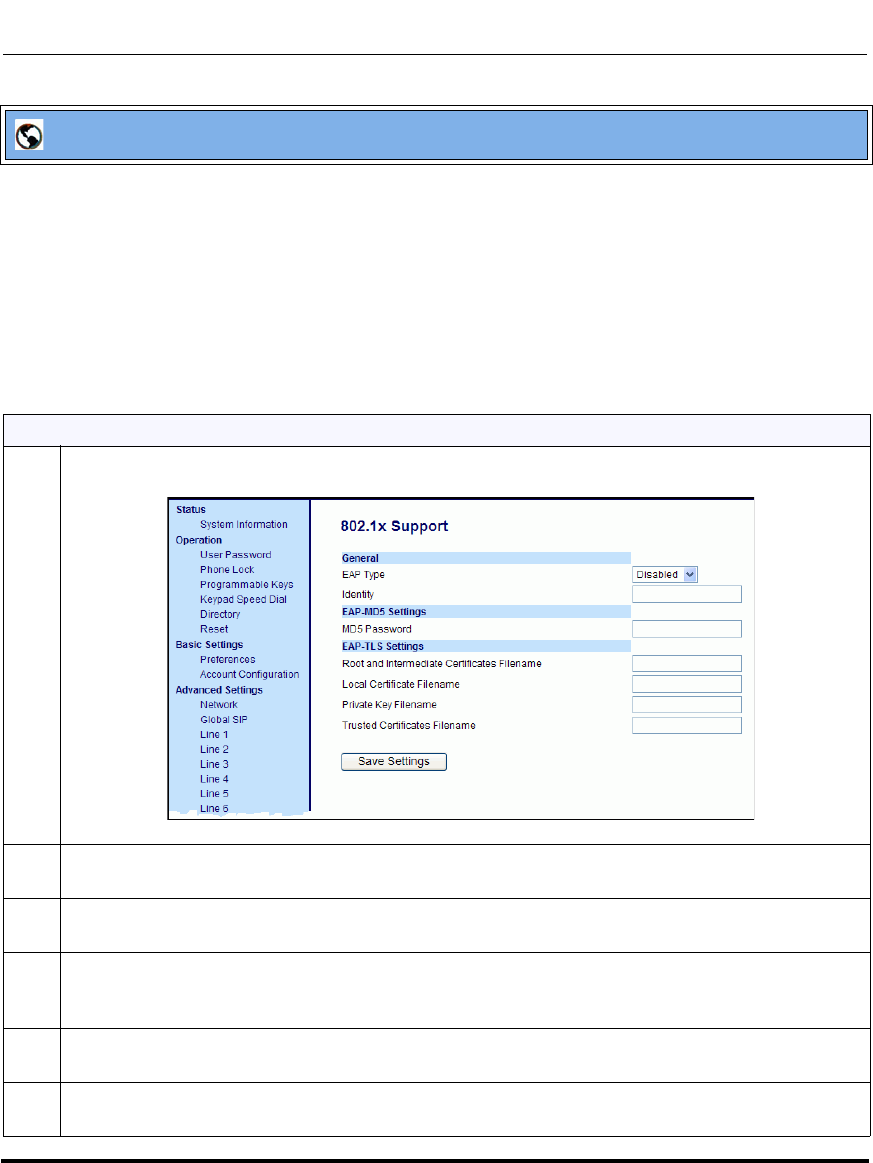Open System Information in sidebar
Viewport: 873px width, 1163px height.
(243, 524)
